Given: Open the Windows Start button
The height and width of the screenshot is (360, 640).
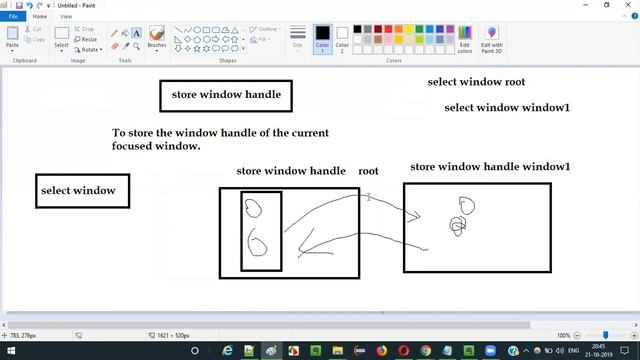Looking at the screenshot, I should [x=11, y=351].
